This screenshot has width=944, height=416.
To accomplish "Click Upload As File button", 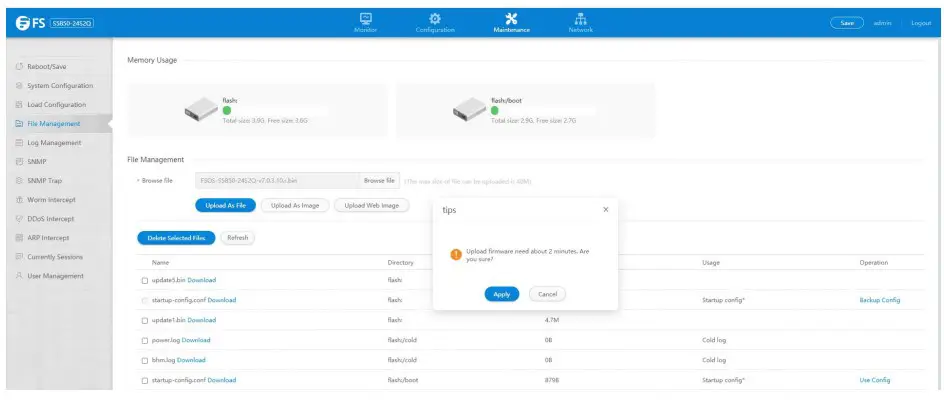I will [x=226, y=205].
